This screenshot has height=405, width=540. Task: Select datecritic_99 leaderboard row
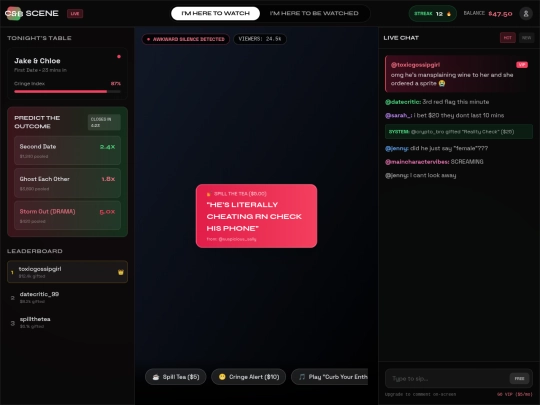(x=68, y=297)
